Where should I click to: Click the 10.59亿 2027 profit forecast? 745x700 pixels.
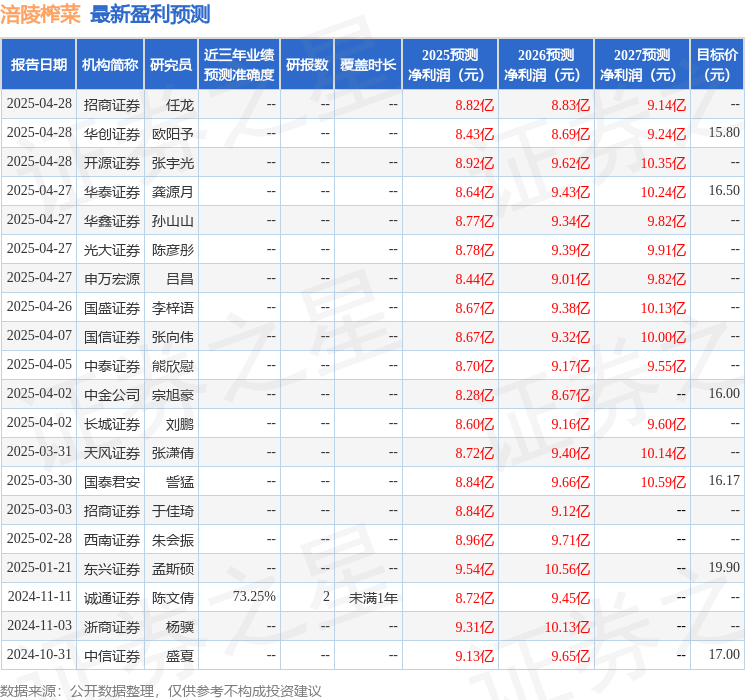click(663, 482)
